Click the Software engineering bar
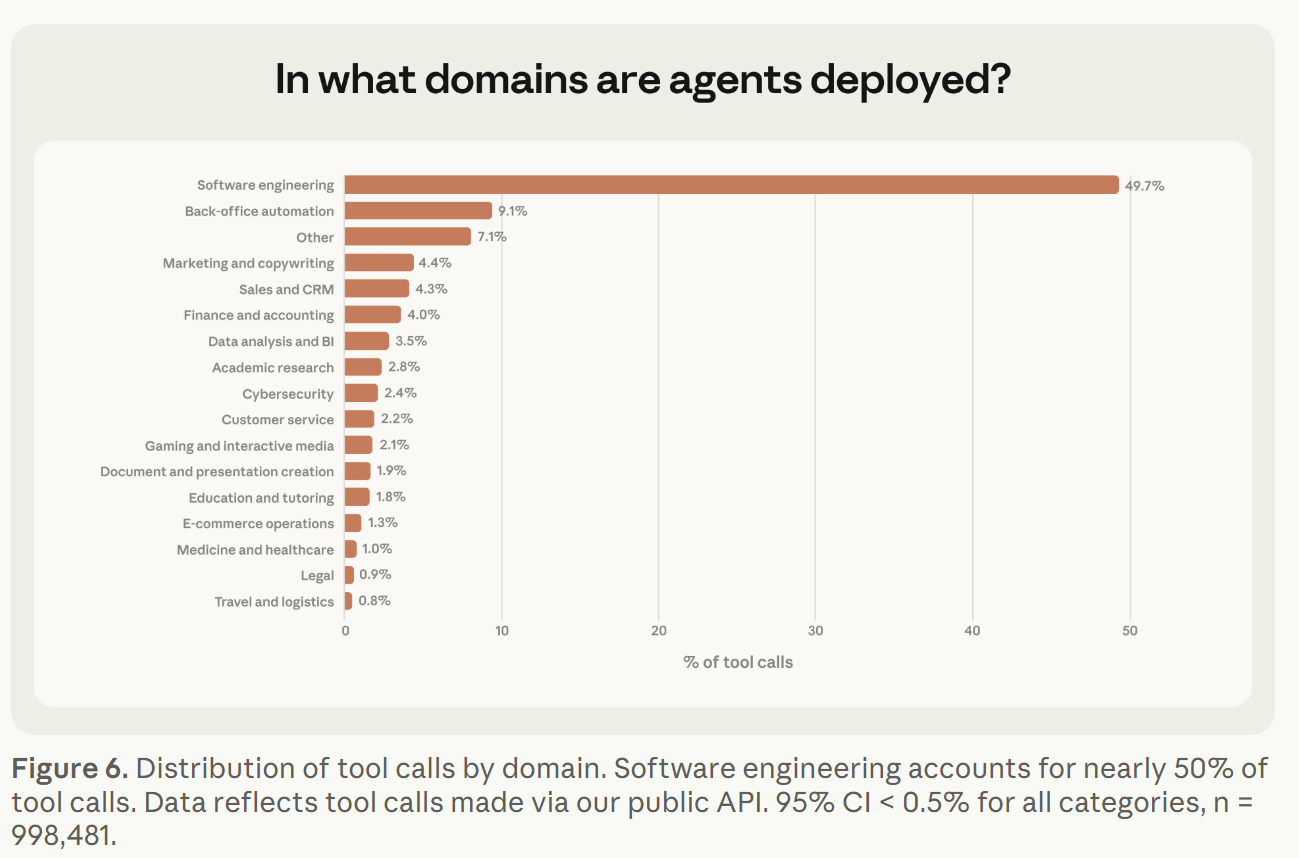Image resolution: width=1299 pixels, height=858 pixels. click(731, 185)
